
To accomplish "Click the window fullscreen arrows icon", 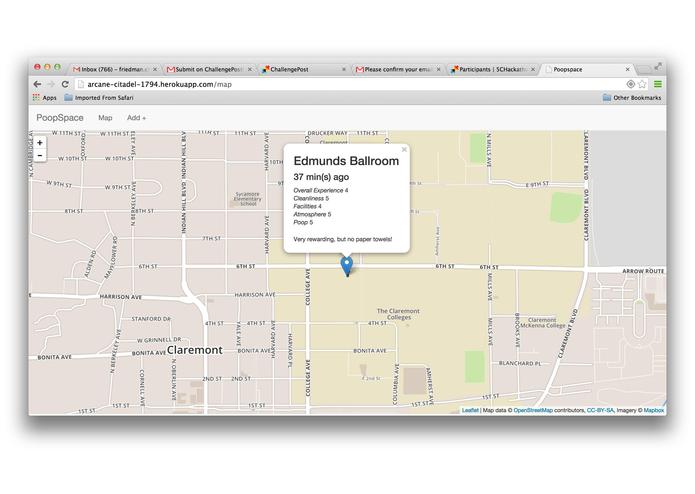I will coord(658,66).
